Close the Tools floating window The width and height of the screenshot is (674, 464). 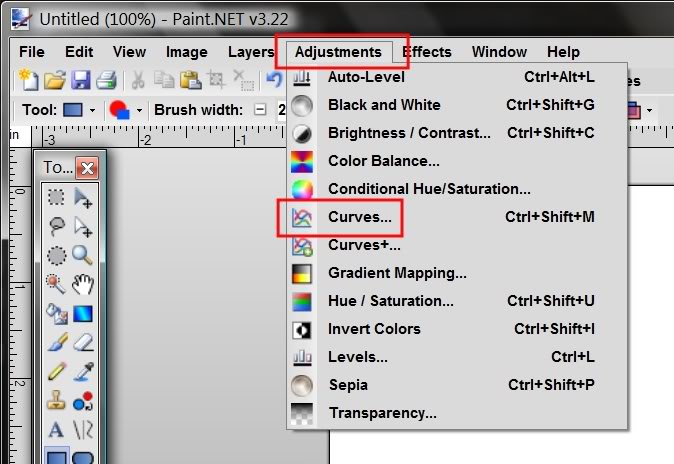(87, 168)
